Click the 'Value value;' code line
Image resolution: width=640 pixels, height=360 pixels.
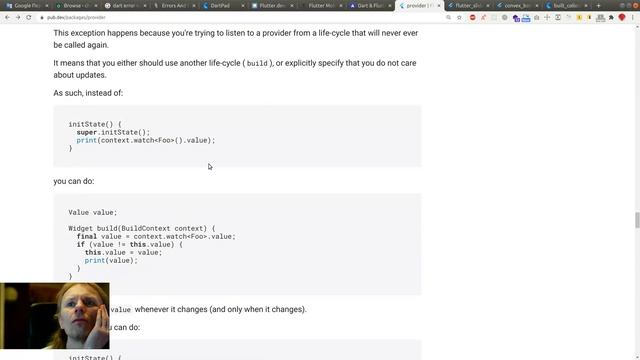pyautogui.click(x=93, y=213)
